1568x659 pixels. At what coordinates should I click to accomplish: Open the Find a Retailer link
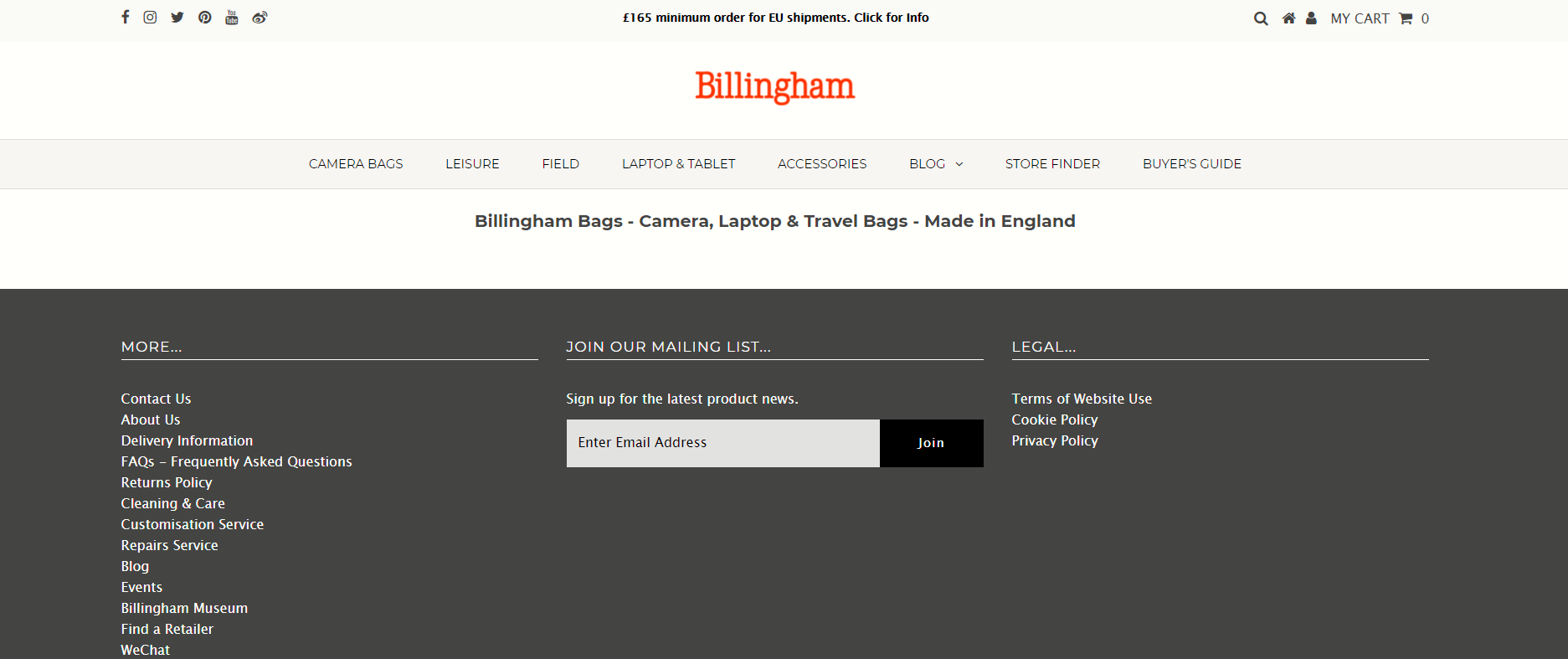(x=167, y=629)
